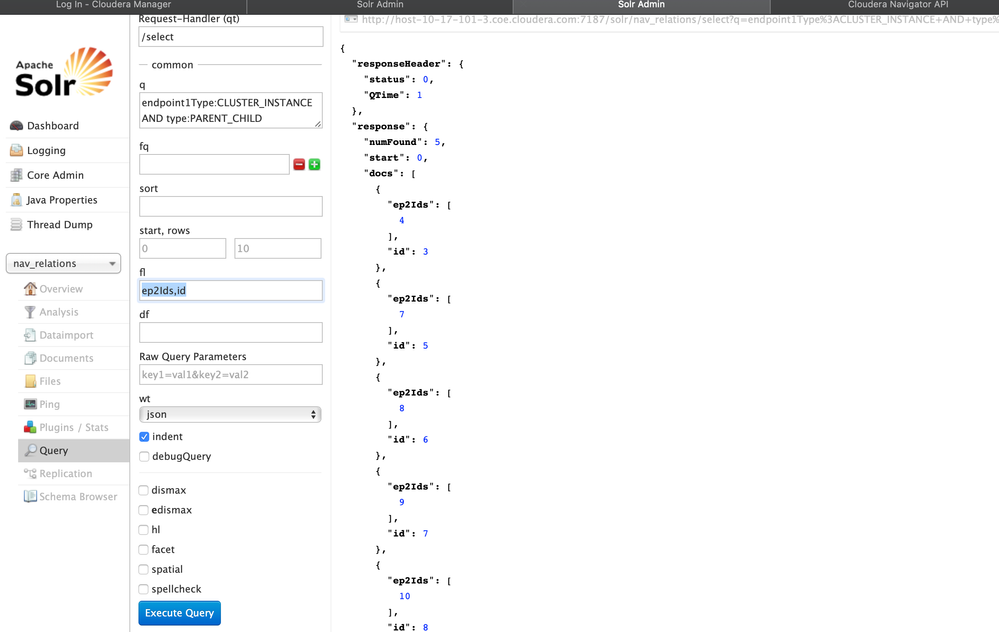Remove fq row with red minus icon

299,164
